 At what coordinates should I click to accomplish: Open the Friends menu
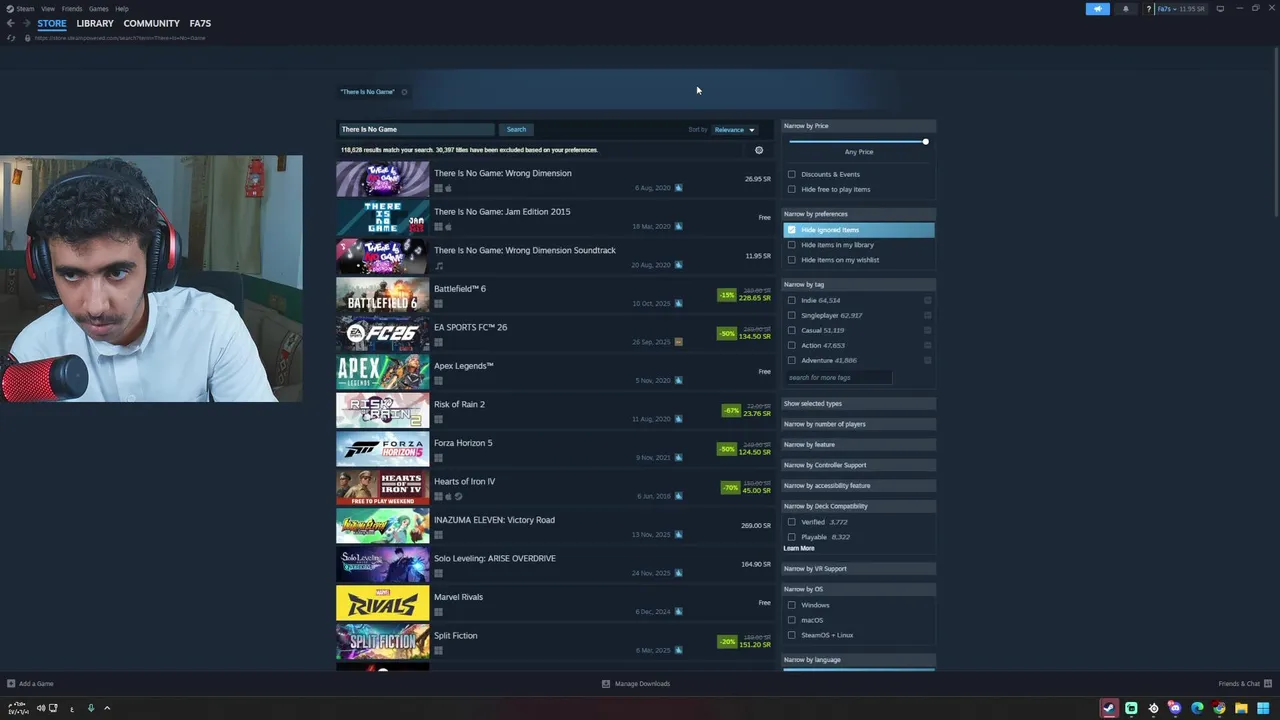[72, 9]
